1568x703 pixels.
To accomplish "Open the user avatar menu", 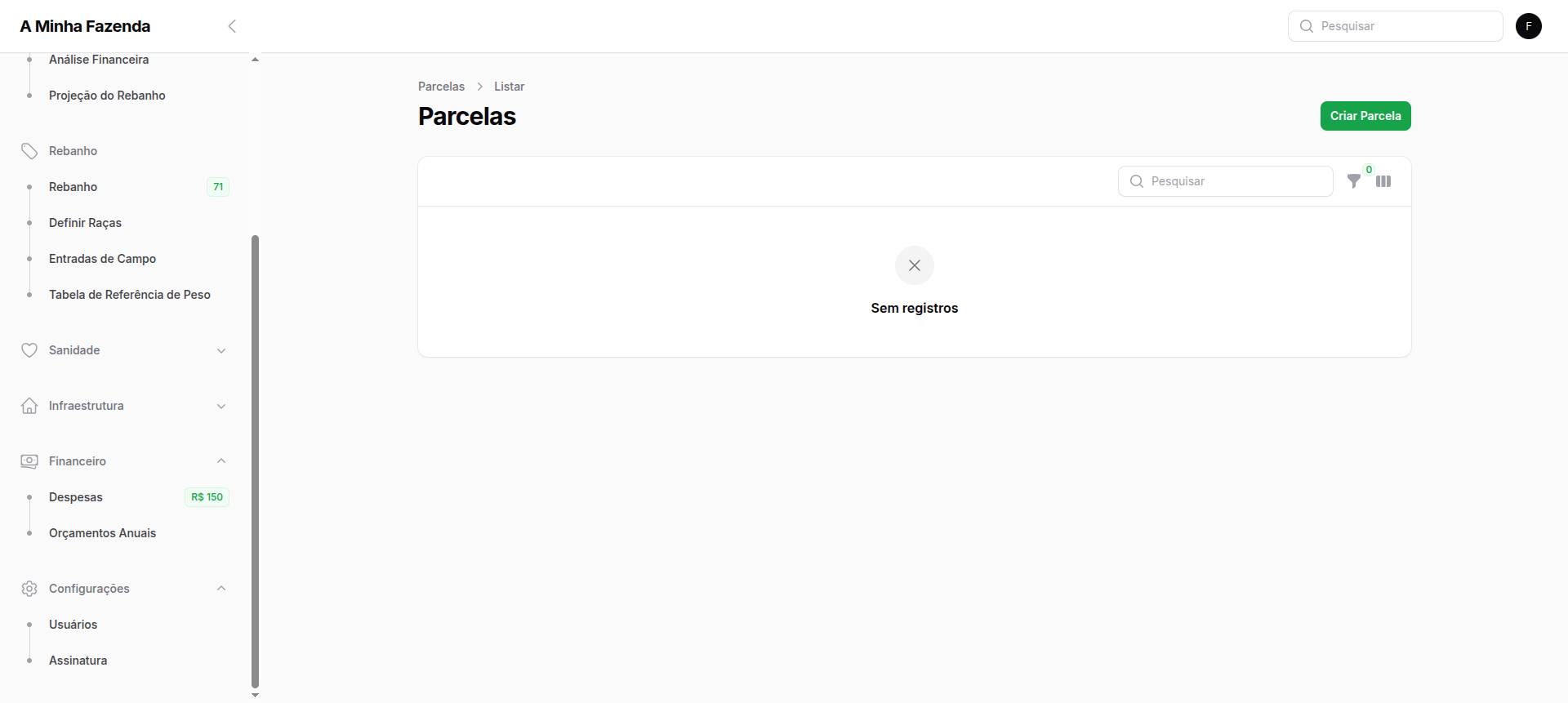I will coord(1528,26).
